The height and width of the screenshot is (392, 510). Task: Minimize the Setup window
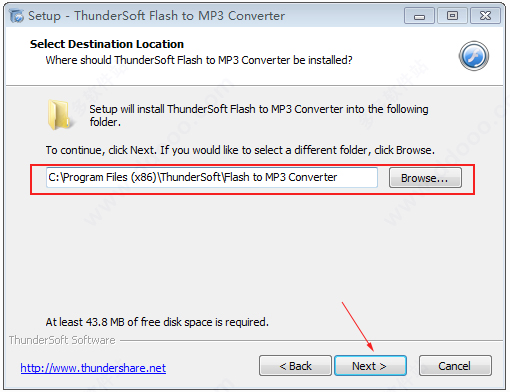pos(419,16)
